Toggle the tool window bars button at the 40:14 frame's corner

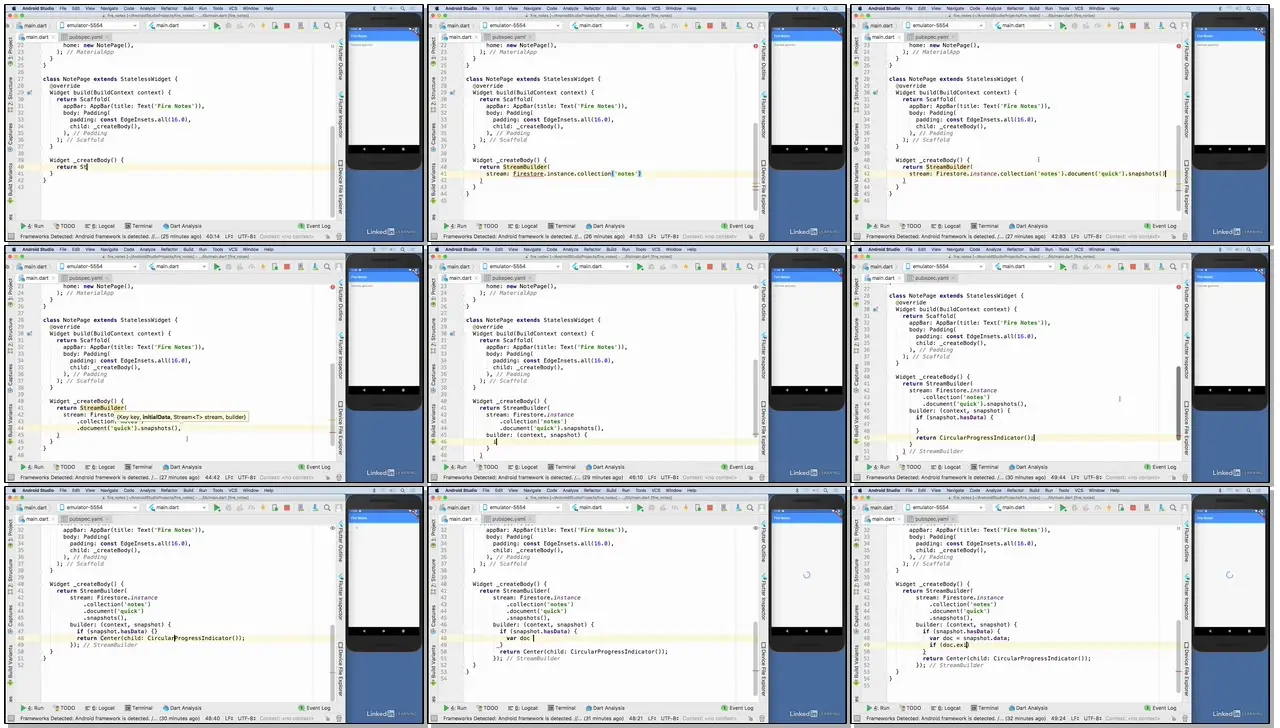(11, 236)
